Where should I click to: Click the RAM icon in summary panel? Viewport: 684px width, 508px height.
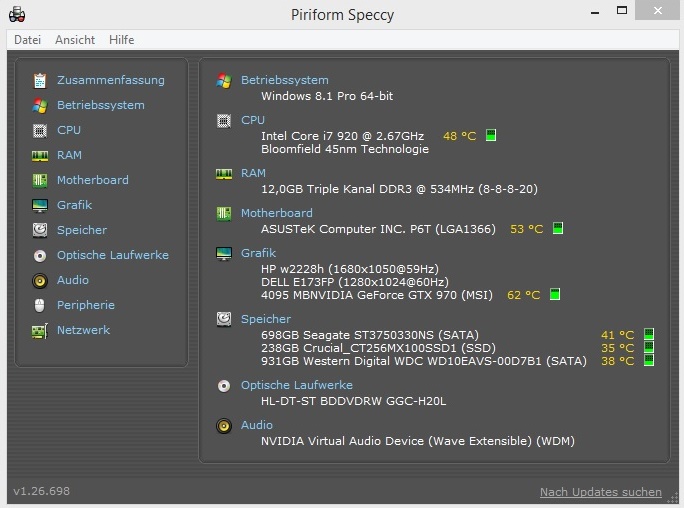coord(224,174)
